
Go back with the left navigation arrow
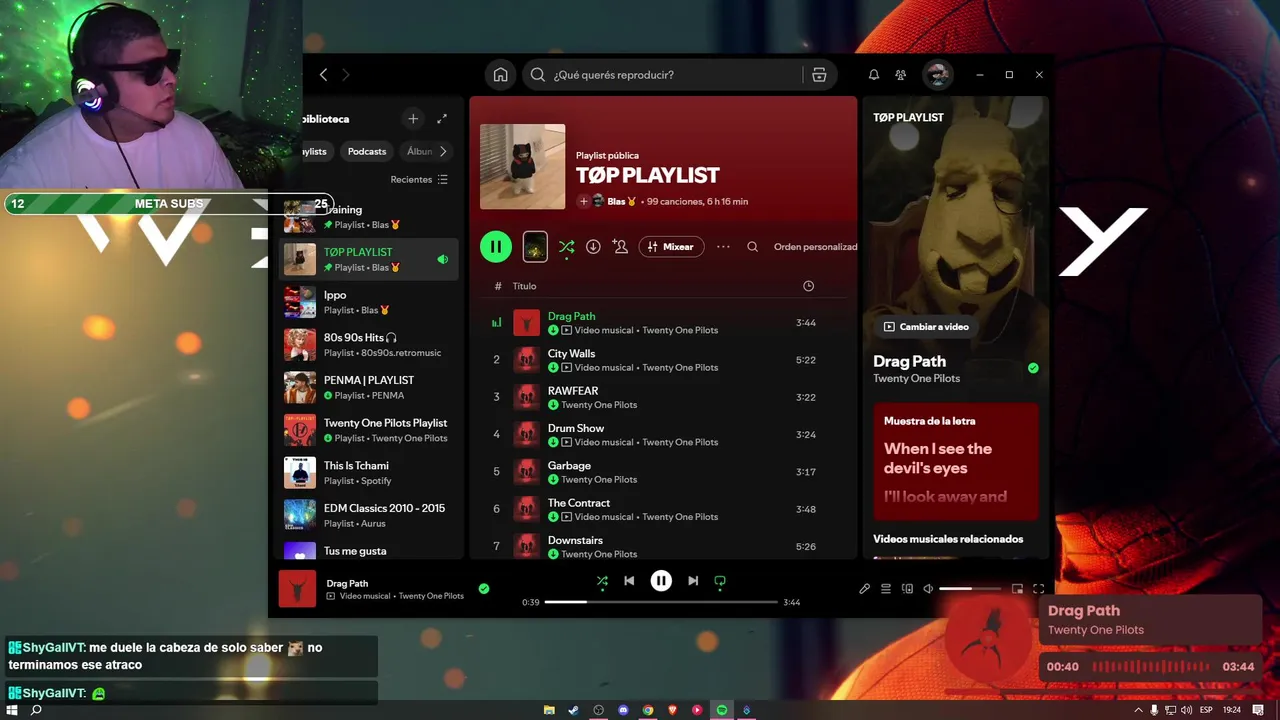[x=323, y=75]
